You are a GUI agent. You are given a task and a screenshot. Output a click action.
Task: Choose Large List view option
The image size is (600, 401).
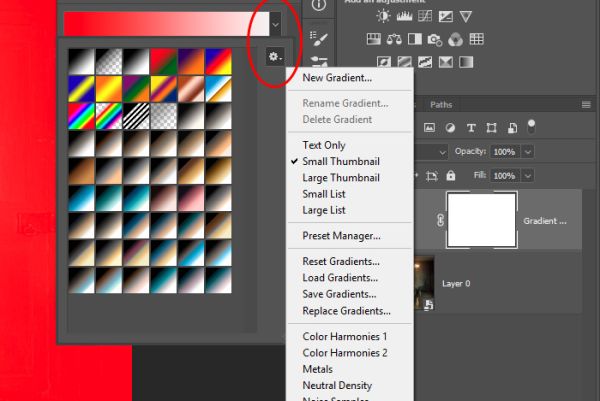point(324,210)
